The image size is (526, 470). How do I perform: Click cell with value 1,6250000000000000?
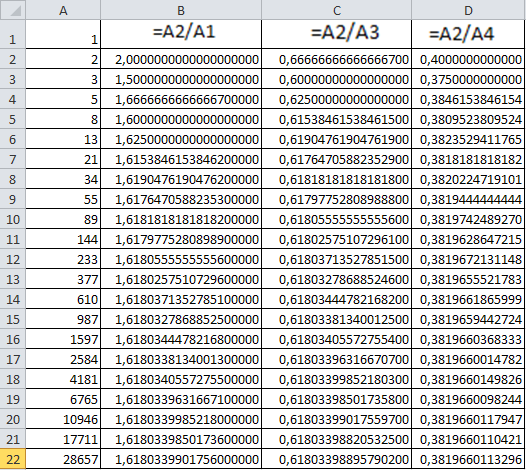(x=181, y=139)
